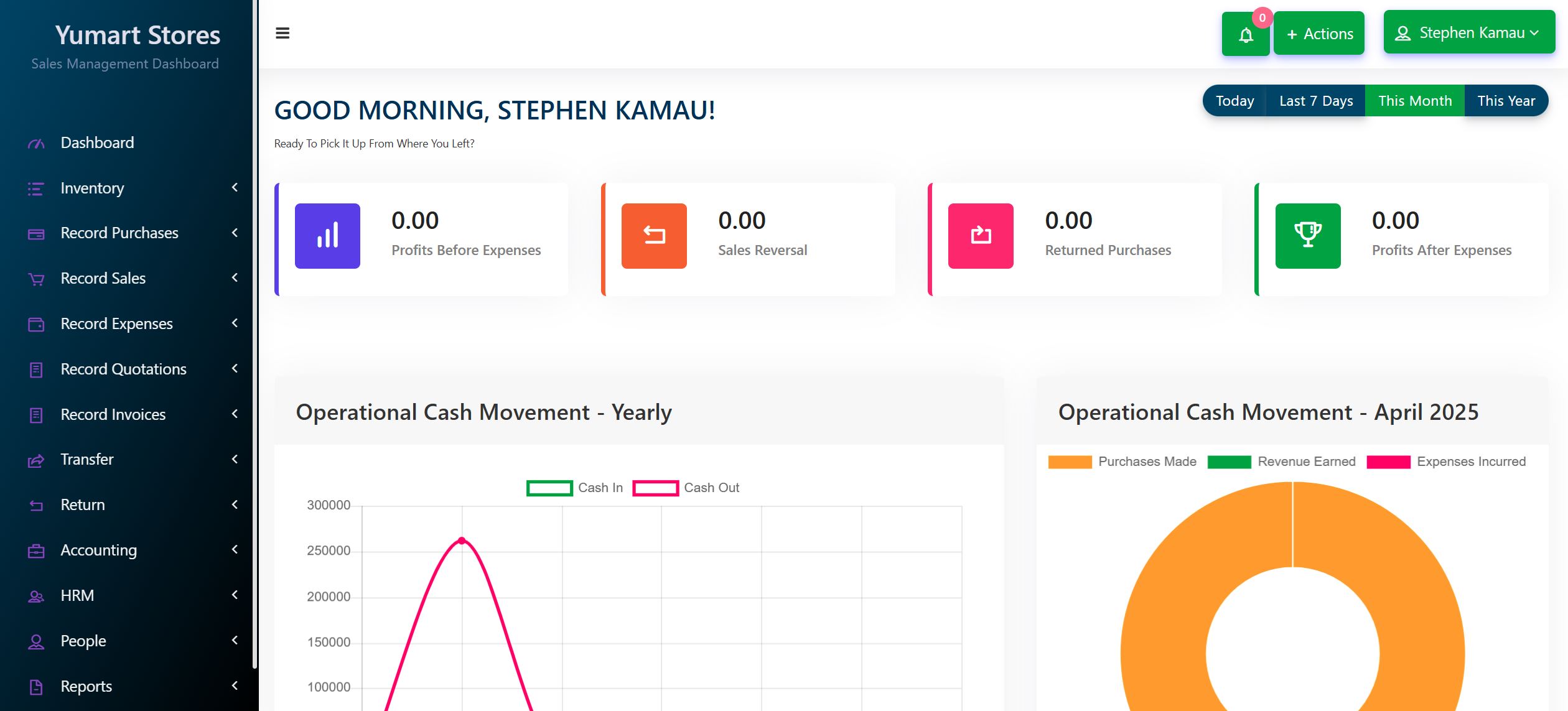Screen dimensions: 1568x711
Task: Open the Stephen Kamau user dropdown
Action: pos(1469,32)
